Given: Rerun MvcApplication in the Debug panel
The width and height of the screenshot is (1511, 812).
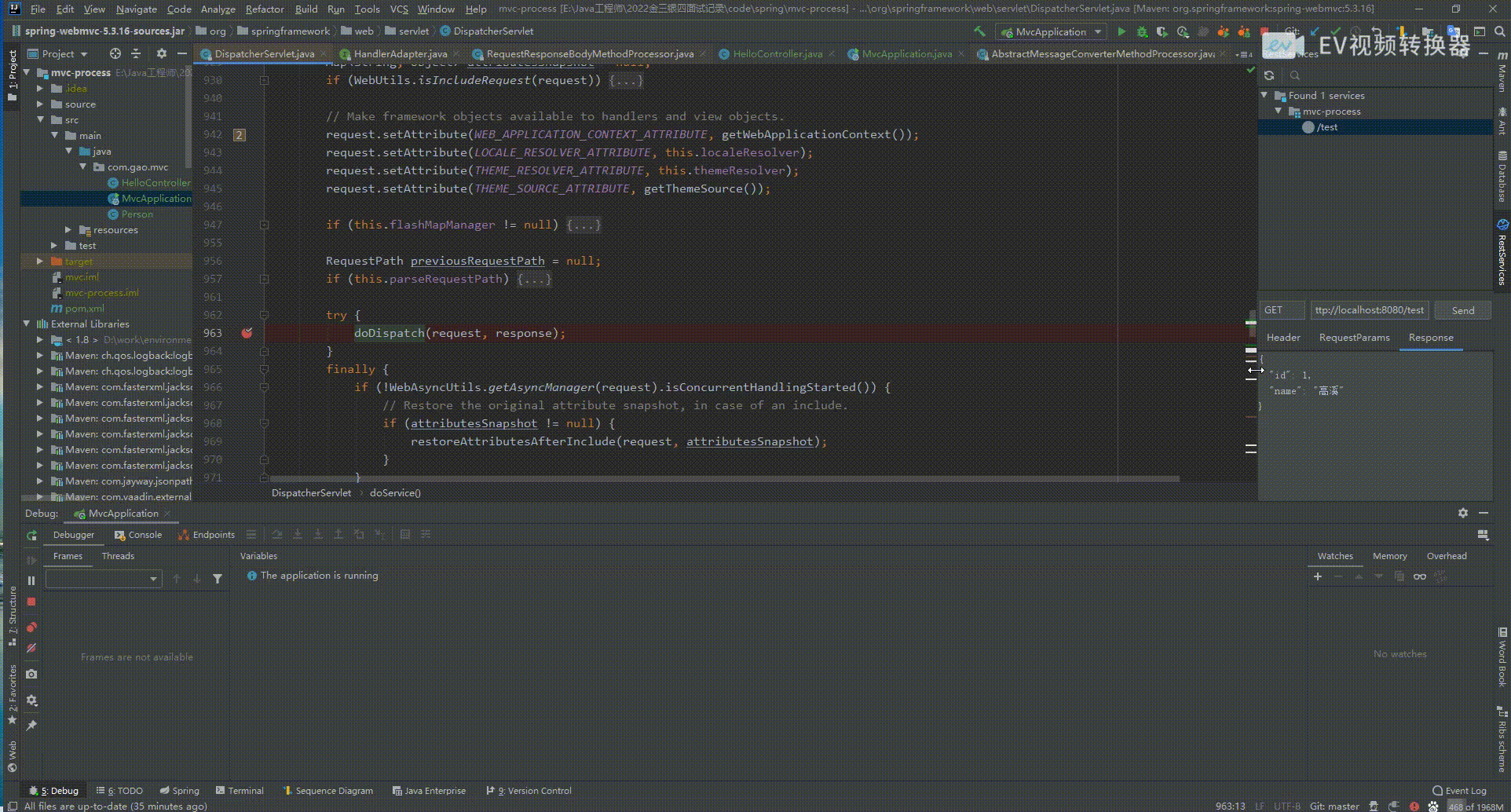Looking at the screenshot, I should click(x=31, y=535).
